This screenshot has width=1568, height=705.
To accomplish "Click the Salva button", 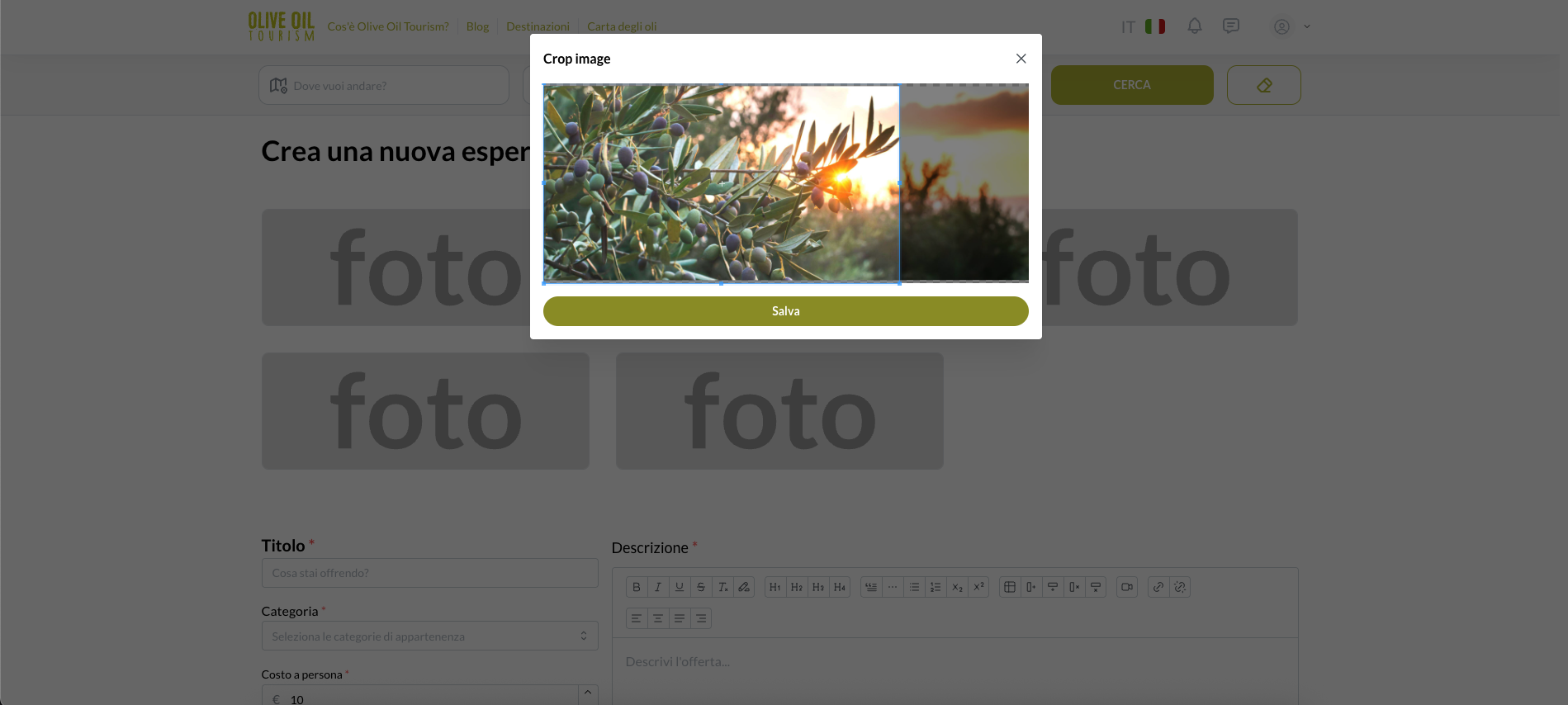I will tap(785, 311).
